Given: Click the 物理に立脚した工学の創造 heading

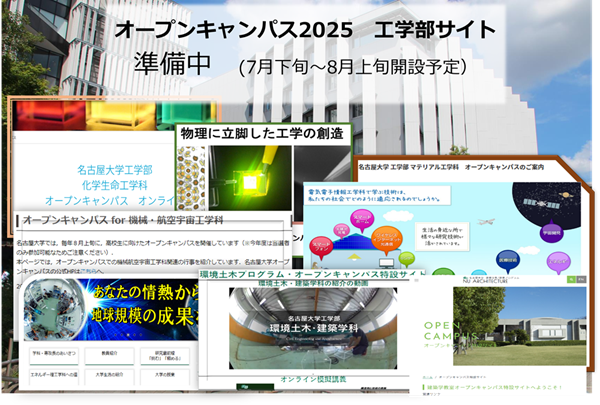Looking at the screenshot, I should pyautogui.click(x=262, y=134).
